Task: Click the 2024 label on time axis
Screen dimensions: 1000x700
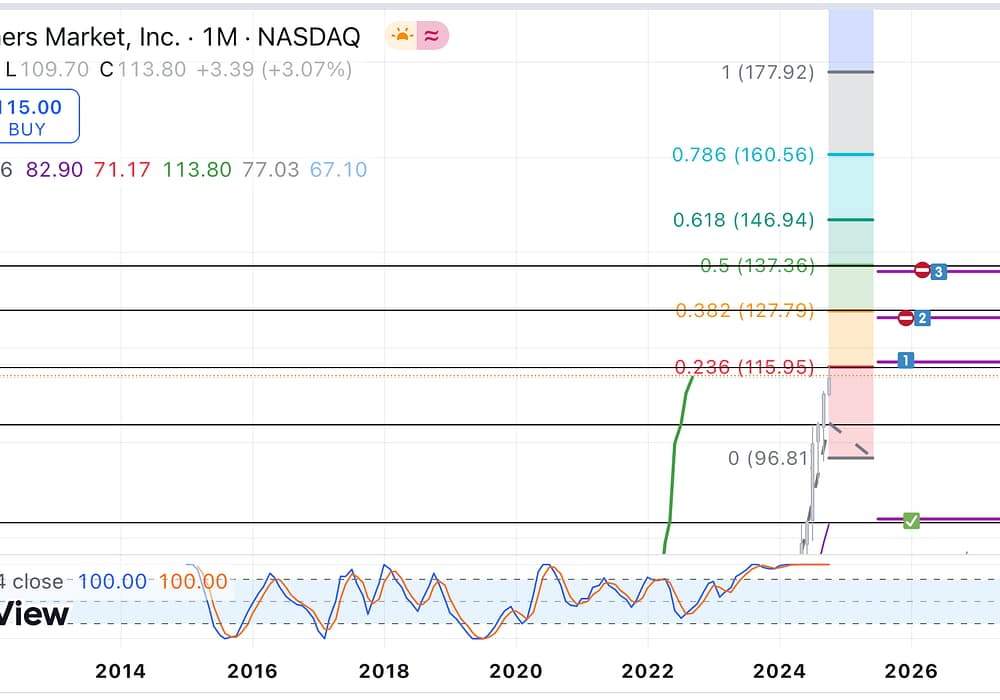Action: pyautogui.click(x=780, y=671)
